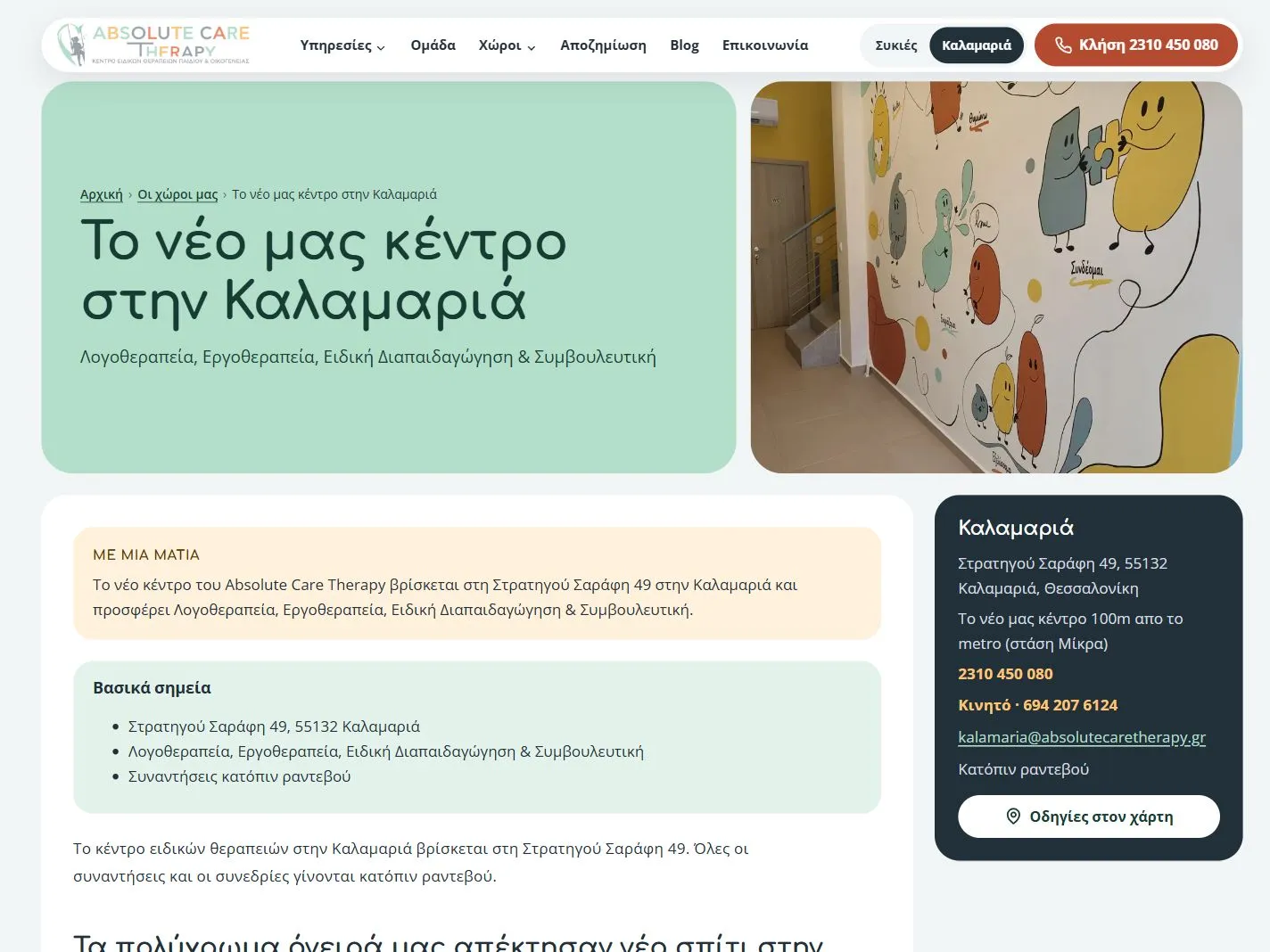The width and height of the screenshot is (1270, 952).
Task: Click the phone icon in the call button
Action: tap(1063, 45)
